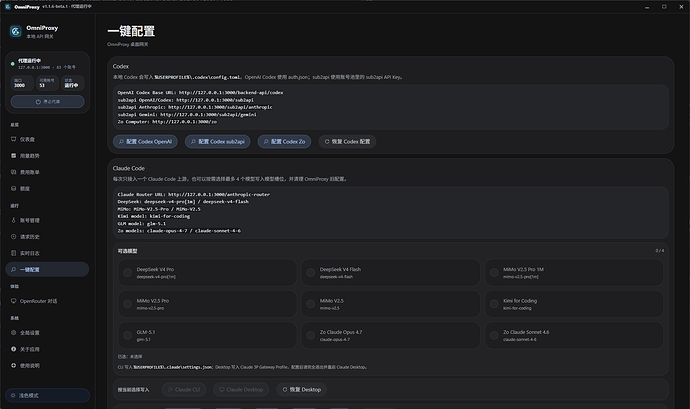
Task: Select the DeepSeek V4 Flash model
Action: coord(390,273)
